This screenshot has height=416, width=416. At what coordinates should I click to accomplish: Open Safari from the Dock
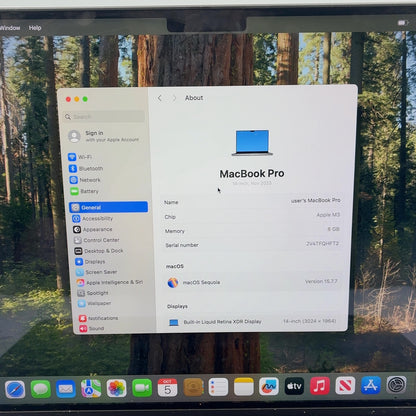pos(15,389)
